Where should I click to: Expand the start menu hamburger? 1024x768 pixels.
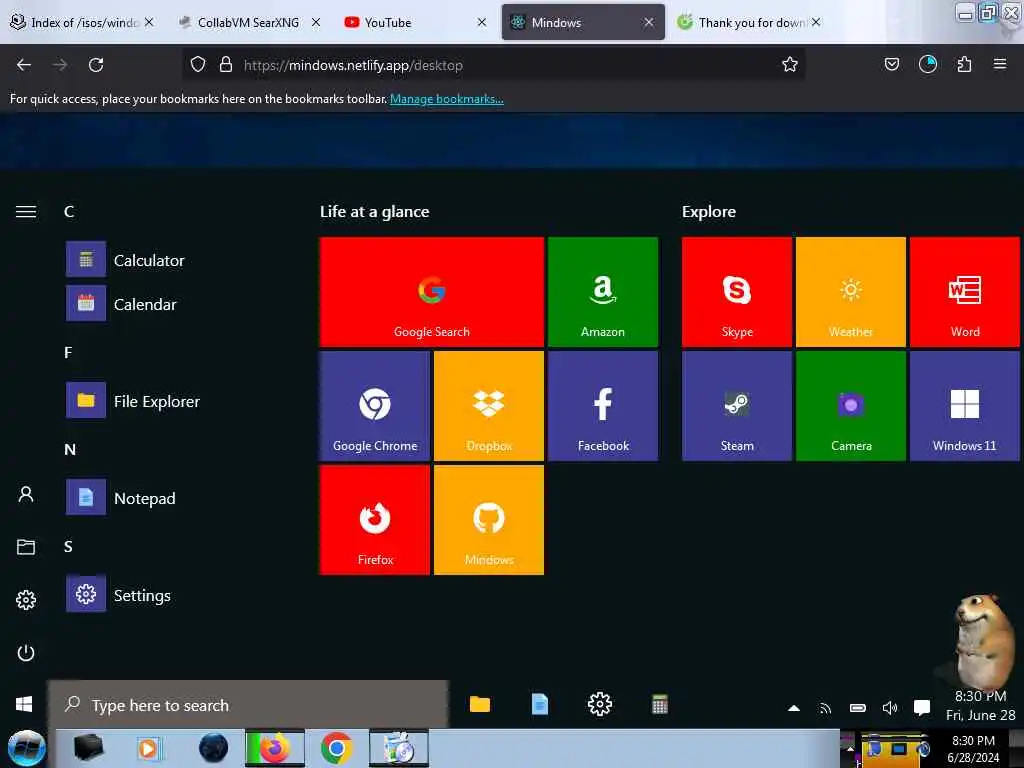pyautogui.click(x=26, y=212)
